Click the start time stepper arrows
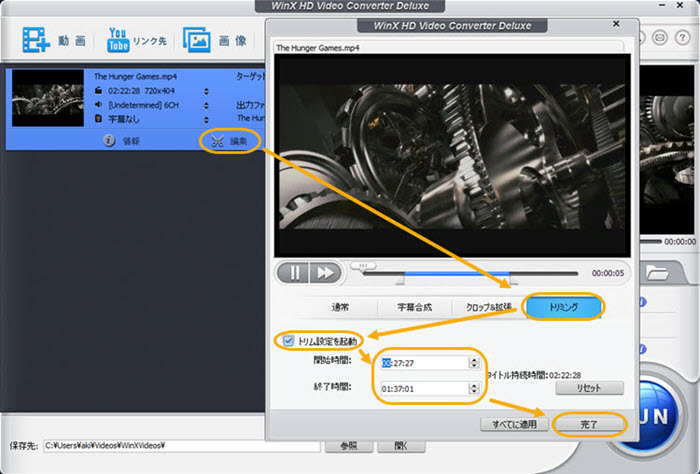Image resolution: width=700 pixels, height=474 pixels. (x=474, y=363)
